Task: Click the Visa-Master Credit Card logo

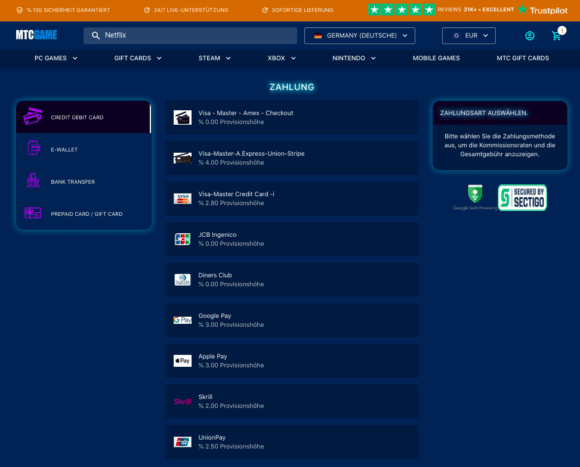Action: [x=183, y=199]
